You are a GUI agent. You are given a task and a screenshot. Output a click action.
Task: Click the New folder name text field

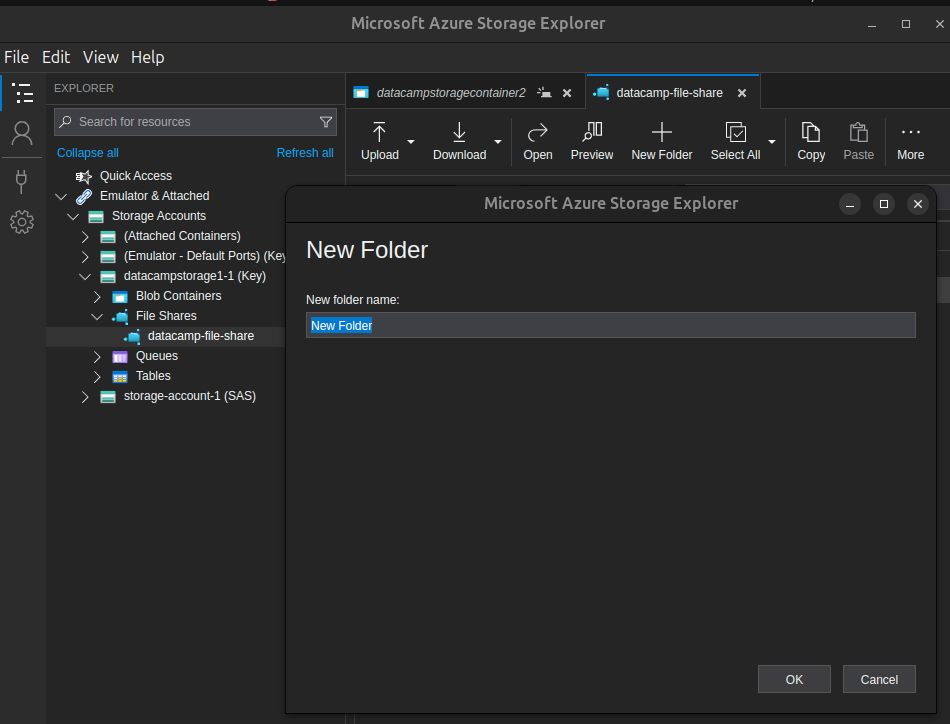(610, 325)
